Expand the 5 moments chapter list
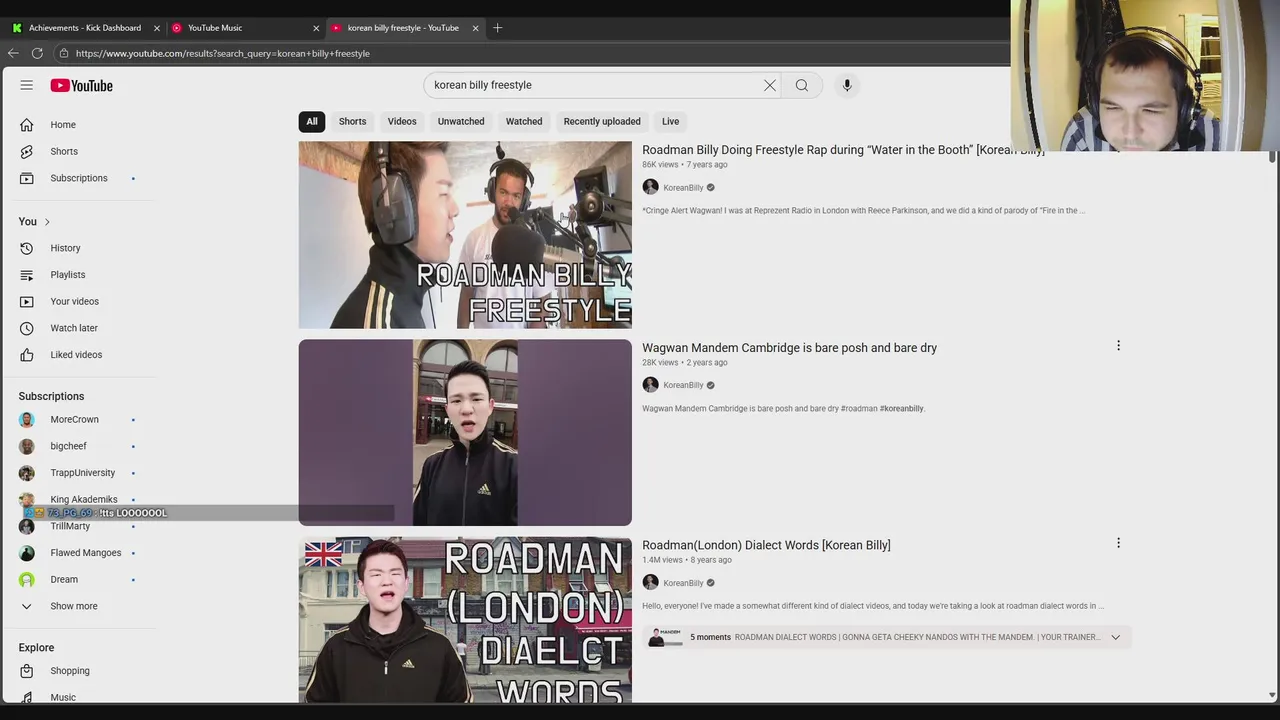1280x720 pixels. point(1116,637)
